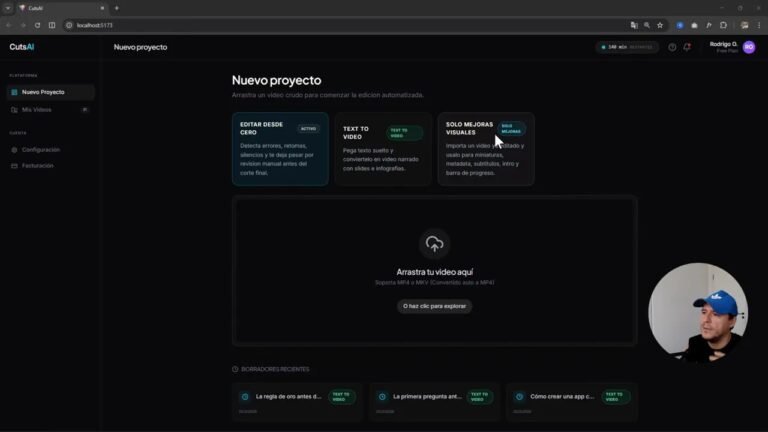Open Mis Videos in the sidebar
This screenshot has width=768, height=432.
point(50,110)
